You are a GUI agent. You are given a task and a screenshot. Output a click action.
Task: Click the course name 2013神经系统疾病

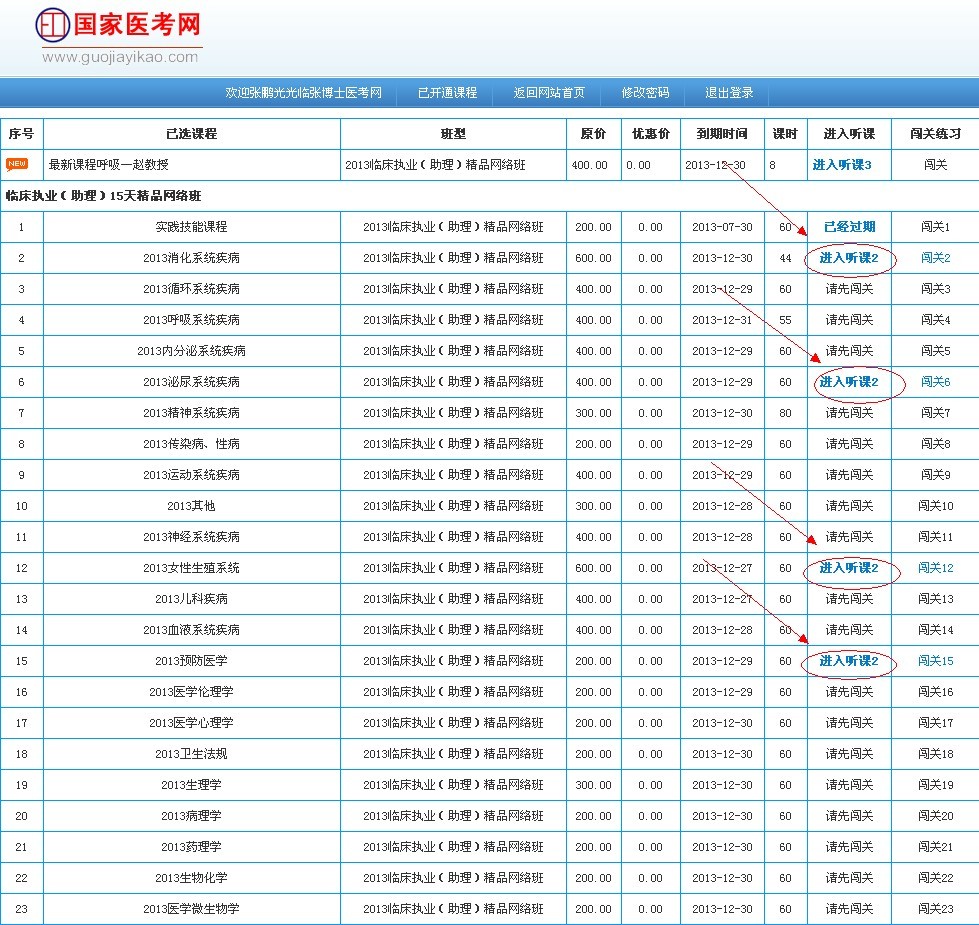click(191, 537)
